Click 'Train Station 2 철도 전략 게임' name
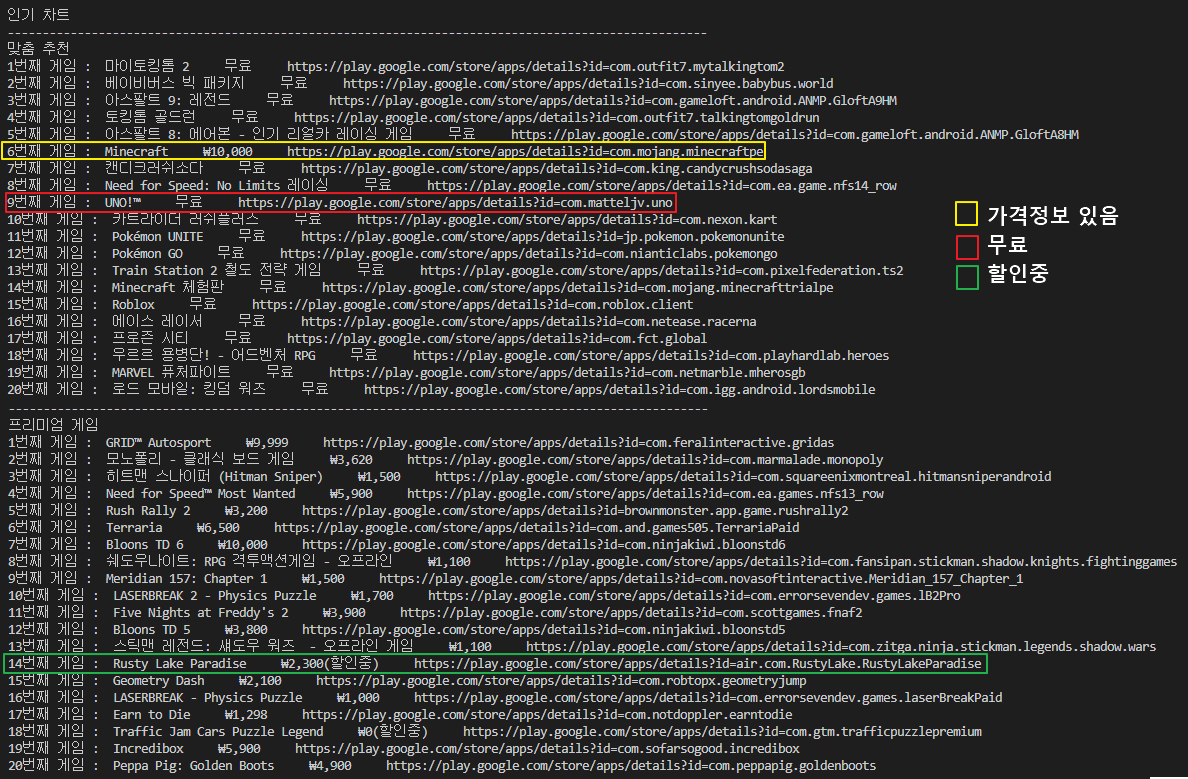The image size is (1188, 779). point(217,271)
